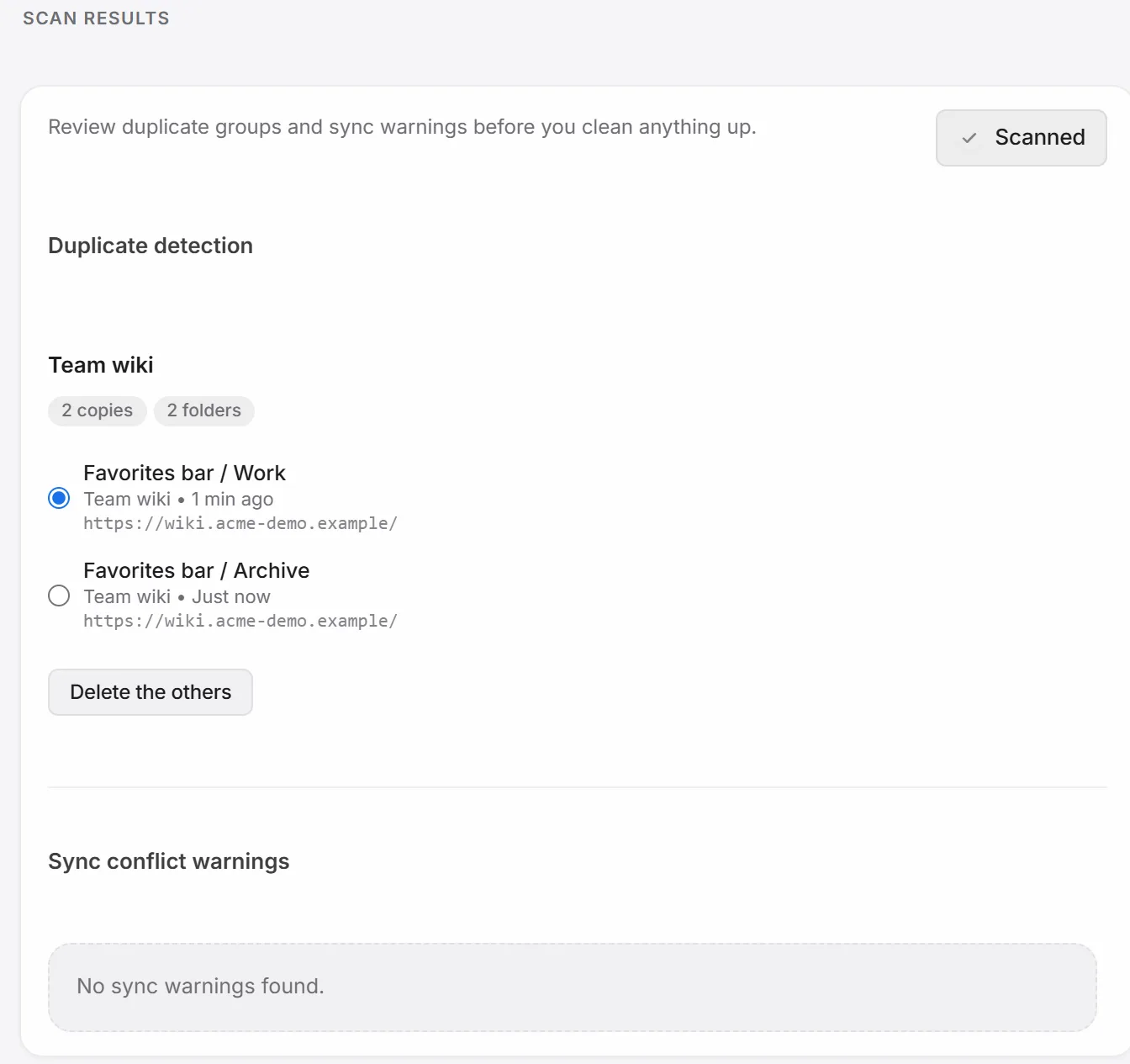Image resolution: width=1130 pixels, height=1064 pixels.
Task: Click the SCAN RESULTS section title
Action: click(96, 19)
